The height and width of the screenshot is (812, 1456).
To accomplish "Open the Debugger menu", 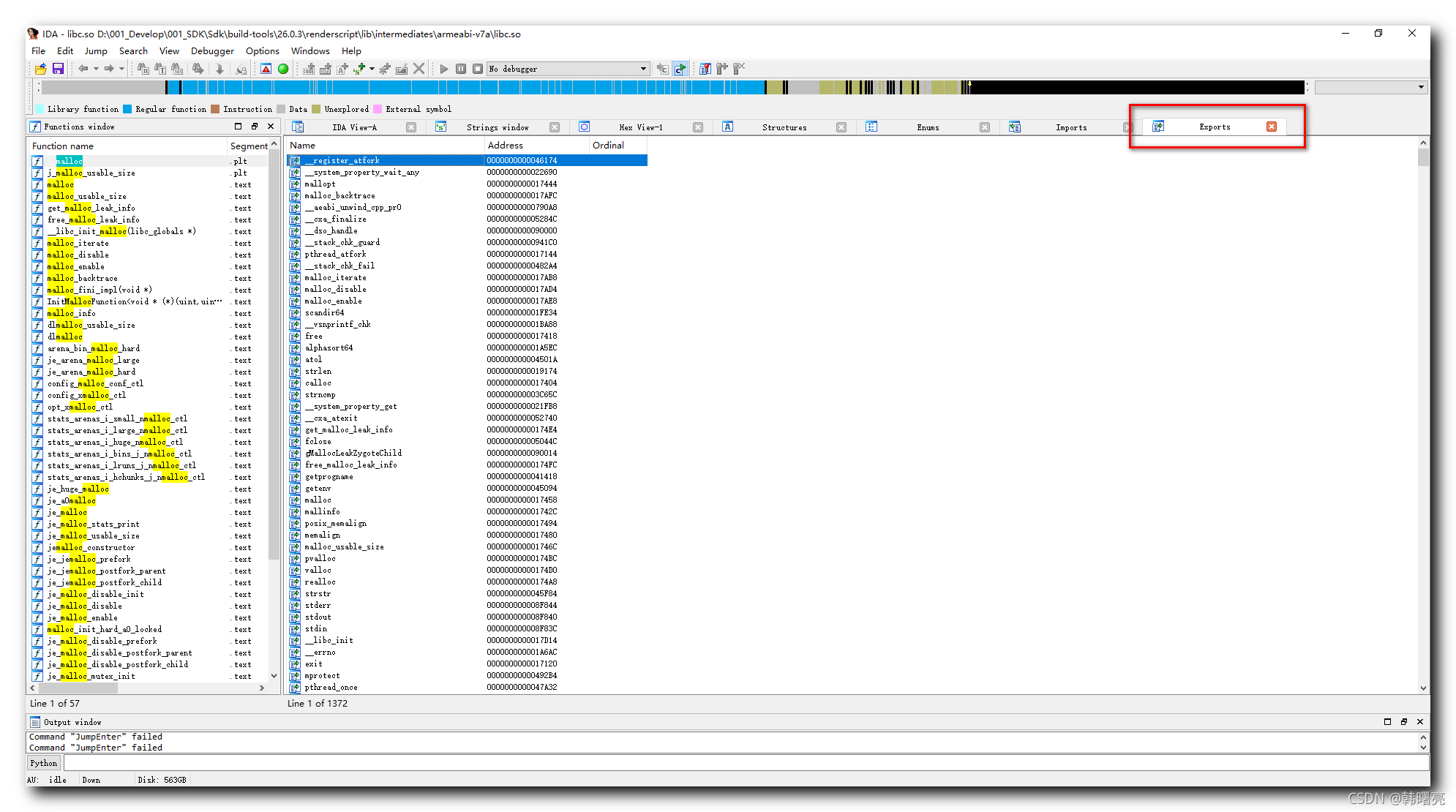I will pos(212,51).
